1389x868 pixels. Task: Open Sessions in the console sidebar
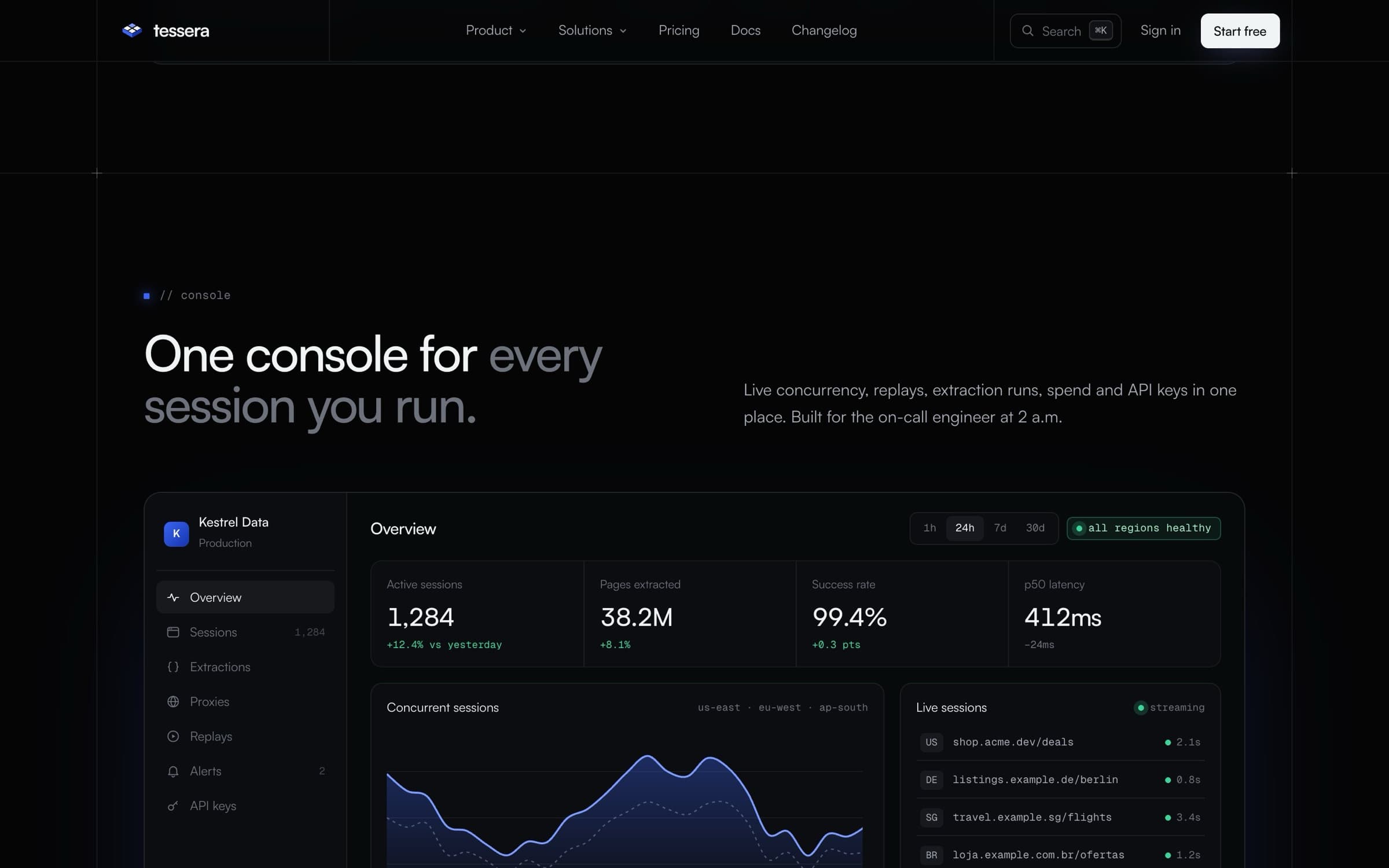point(245,632)
